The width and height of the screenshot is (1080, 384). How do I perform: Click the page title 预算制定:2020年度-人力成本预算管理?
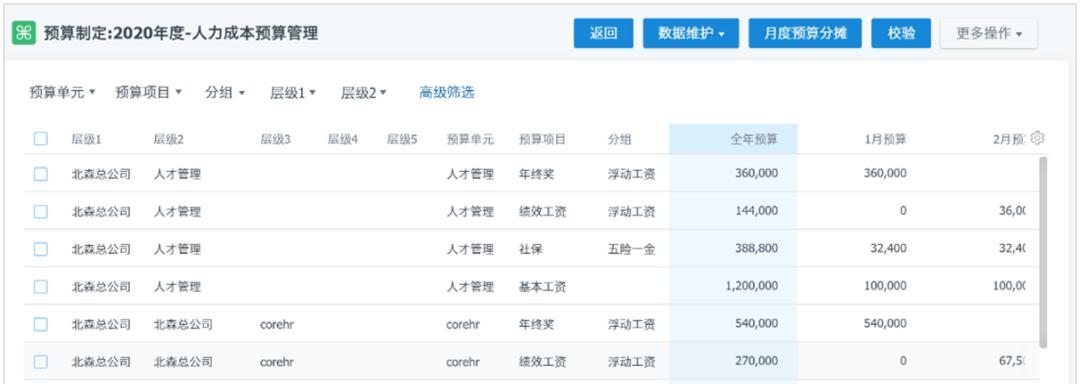[181, 33]
